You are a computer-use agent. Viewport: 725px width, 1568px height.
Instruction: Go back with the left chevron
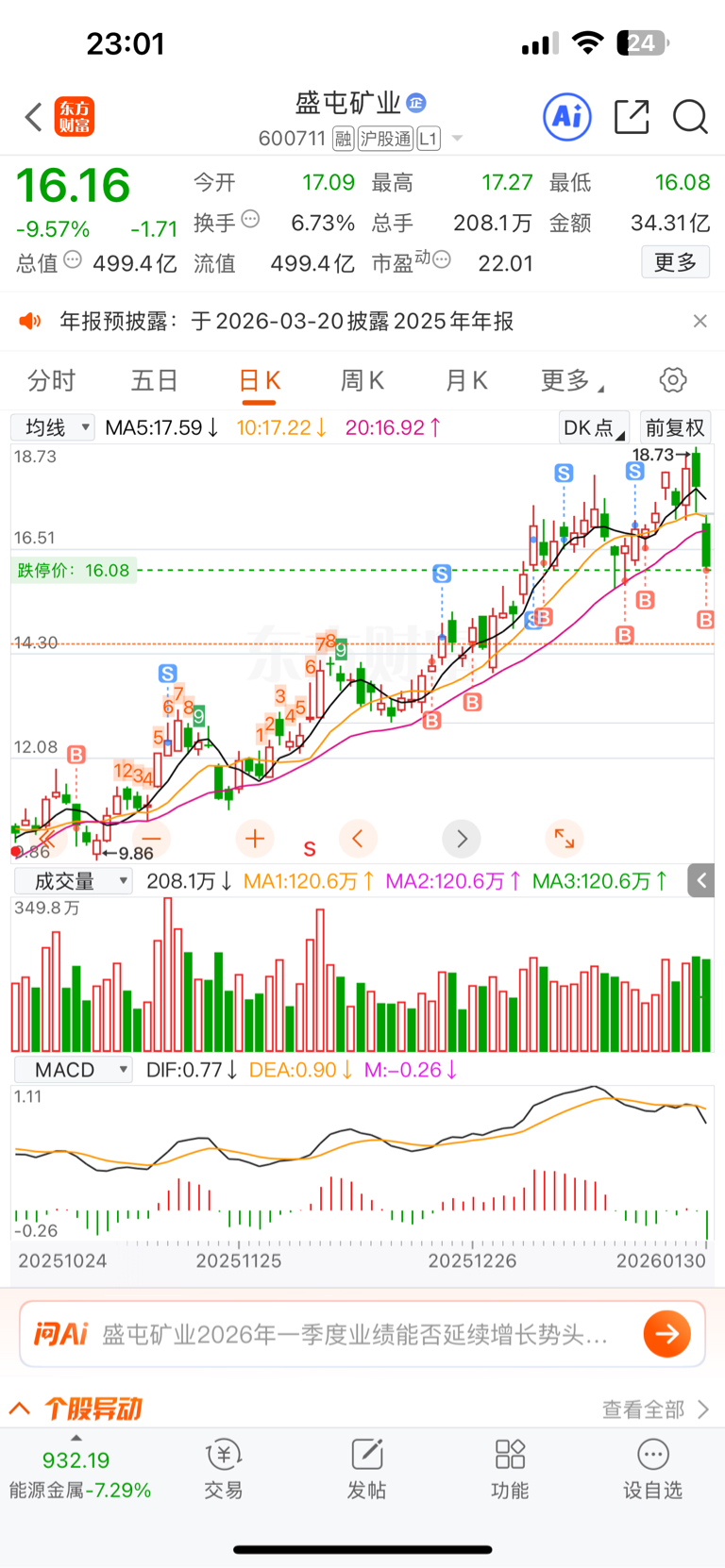pyautogui.click(x=34, y=118)
